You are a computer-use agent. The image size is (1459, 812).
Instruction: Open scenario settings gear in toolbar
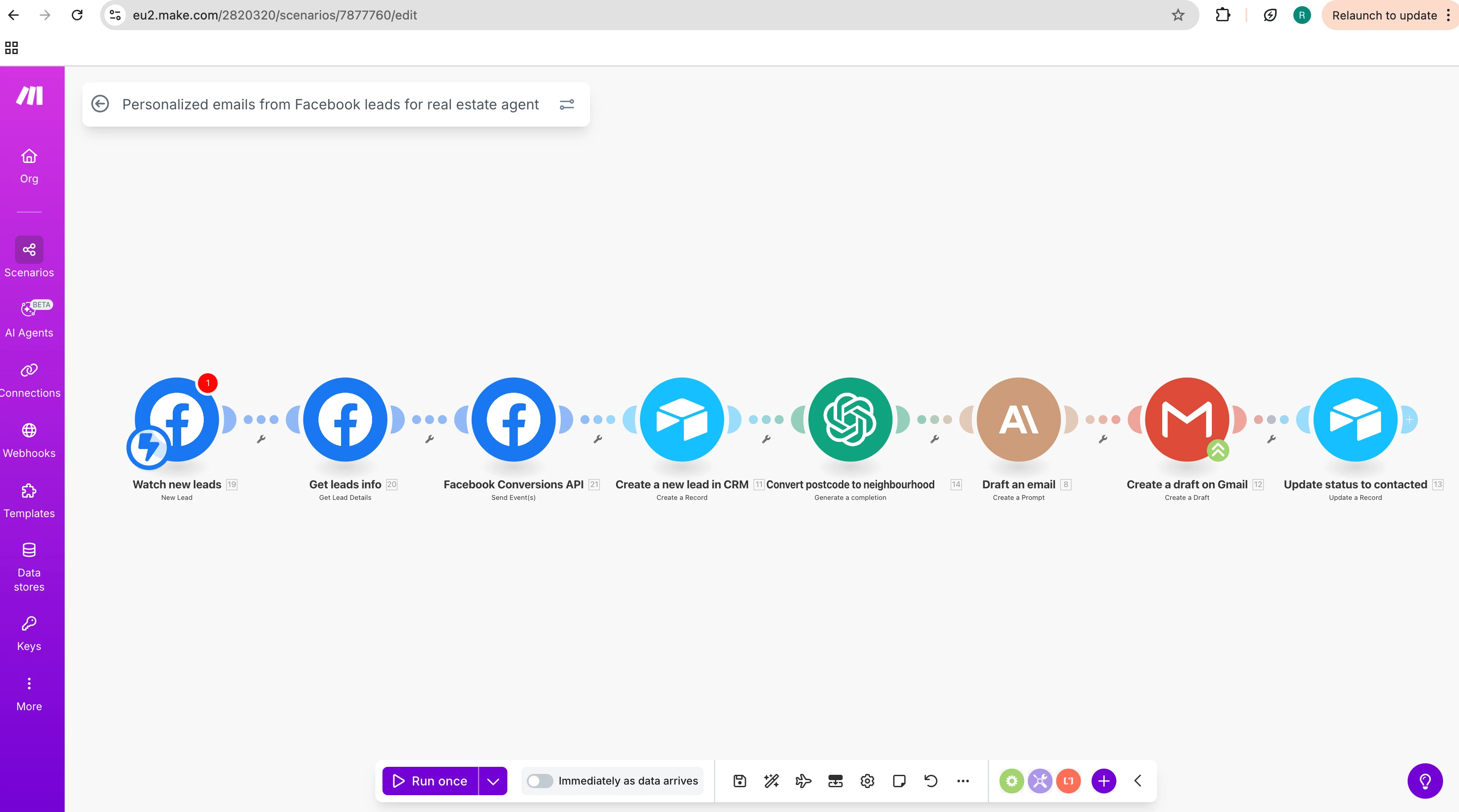pos(867,781)
